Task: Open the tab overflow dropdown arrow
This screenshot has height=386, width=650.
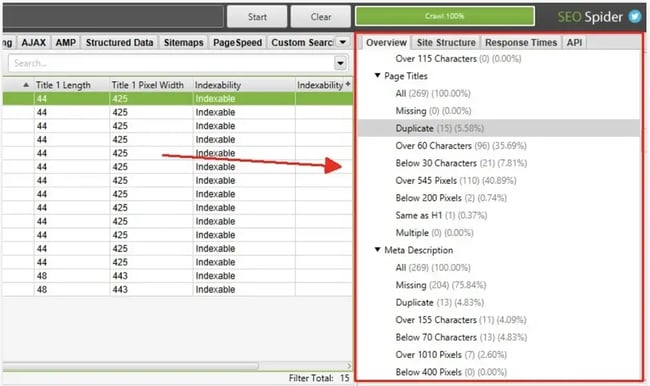Action: point(342,42)
